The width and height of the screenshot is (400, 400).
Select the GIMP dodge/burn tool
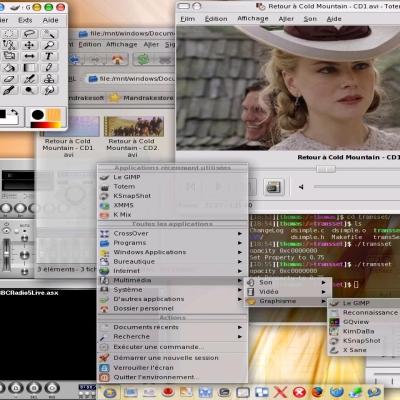pyautogui.click(x=30, y=90)
